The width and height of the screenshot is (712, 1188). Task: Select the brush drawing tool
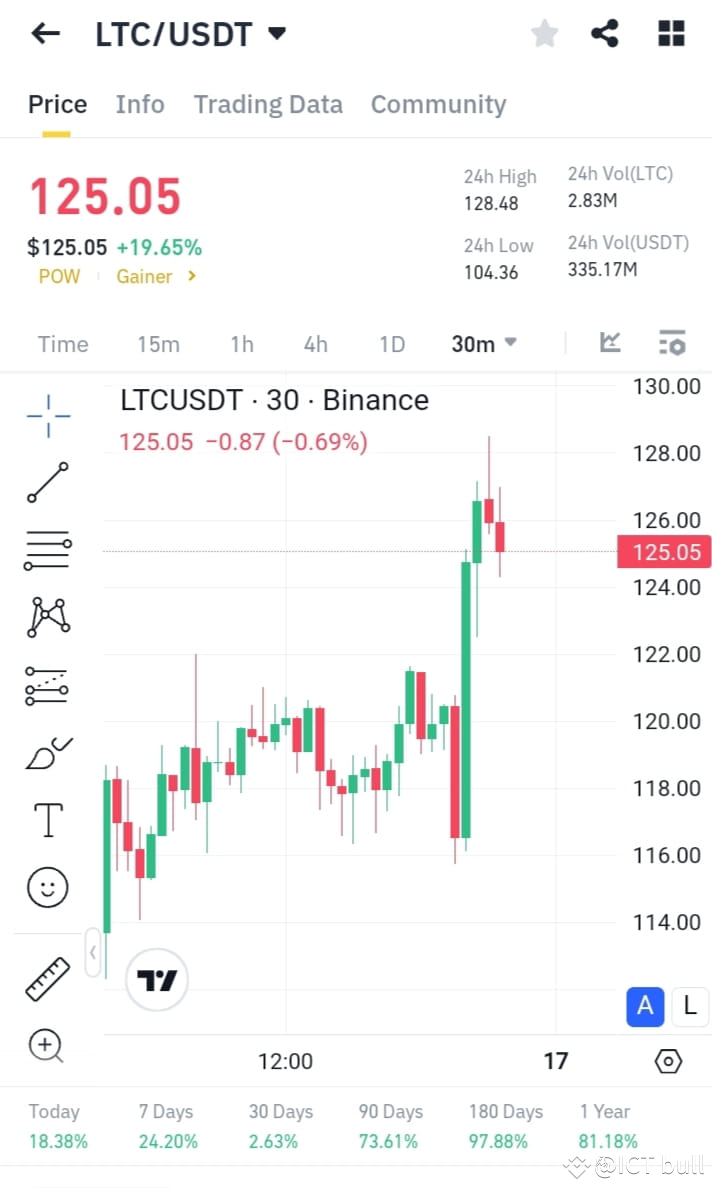click(x=47, y=754)
